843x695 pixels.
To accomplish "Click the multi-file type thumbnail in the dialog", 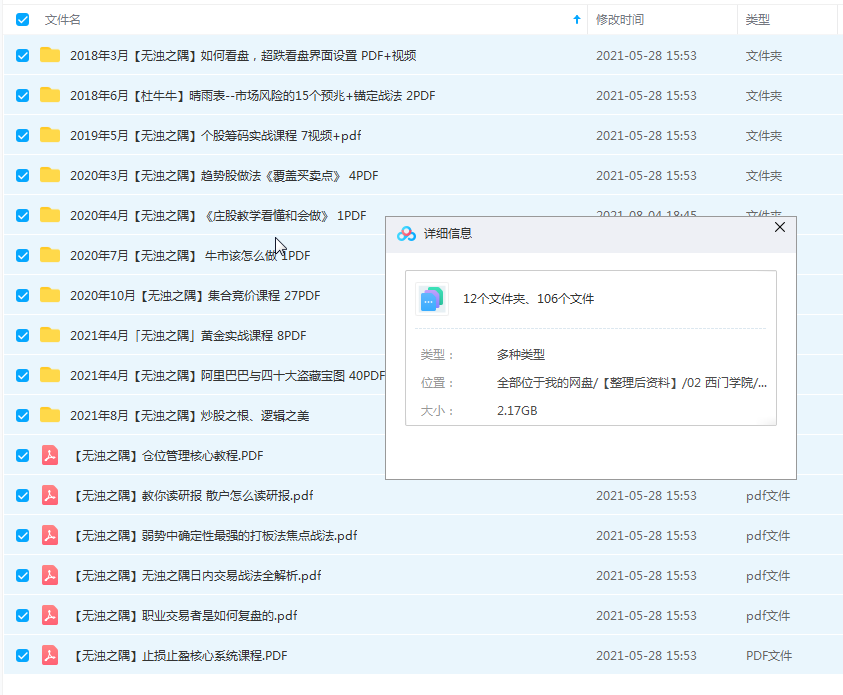I will pyautogui.click(x=432, y=300).
